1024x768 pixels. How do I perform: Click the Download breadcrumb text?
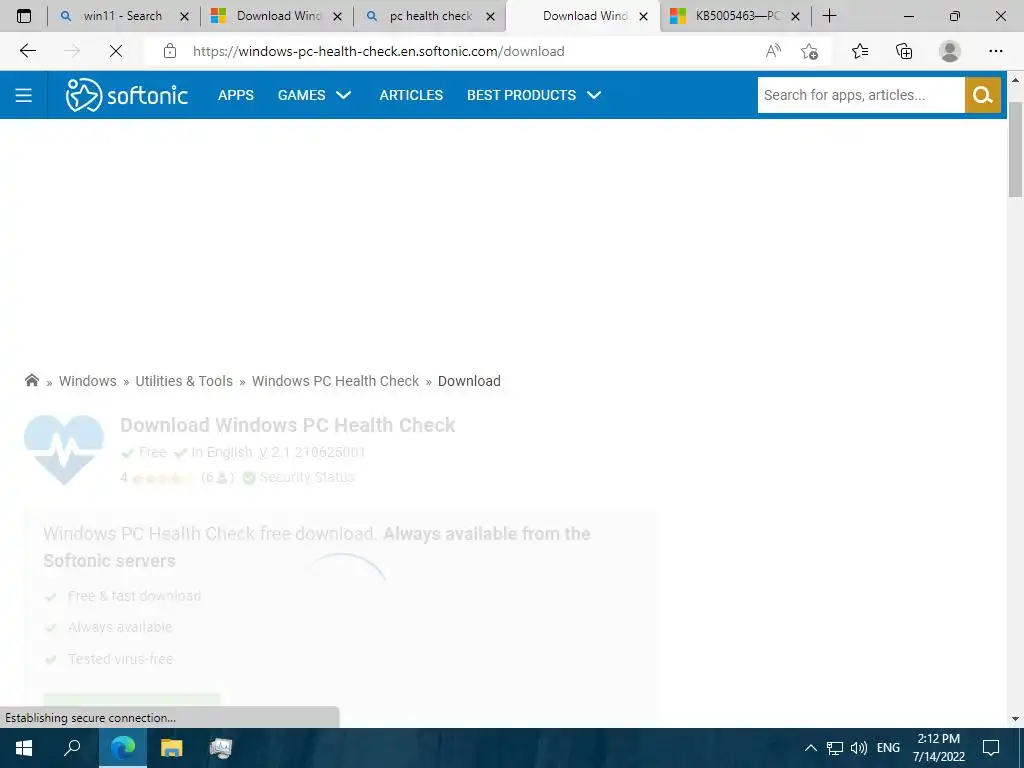pos(469,381)
